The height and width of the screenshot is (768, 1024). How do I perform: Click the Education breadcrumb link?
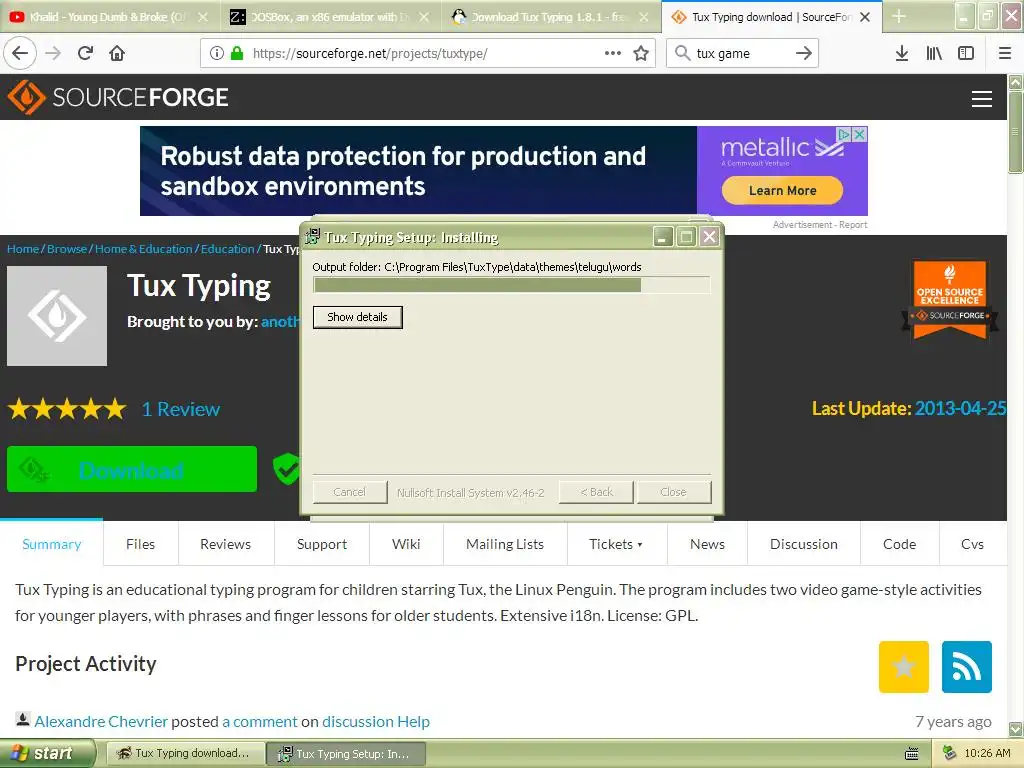coord(227,249)
